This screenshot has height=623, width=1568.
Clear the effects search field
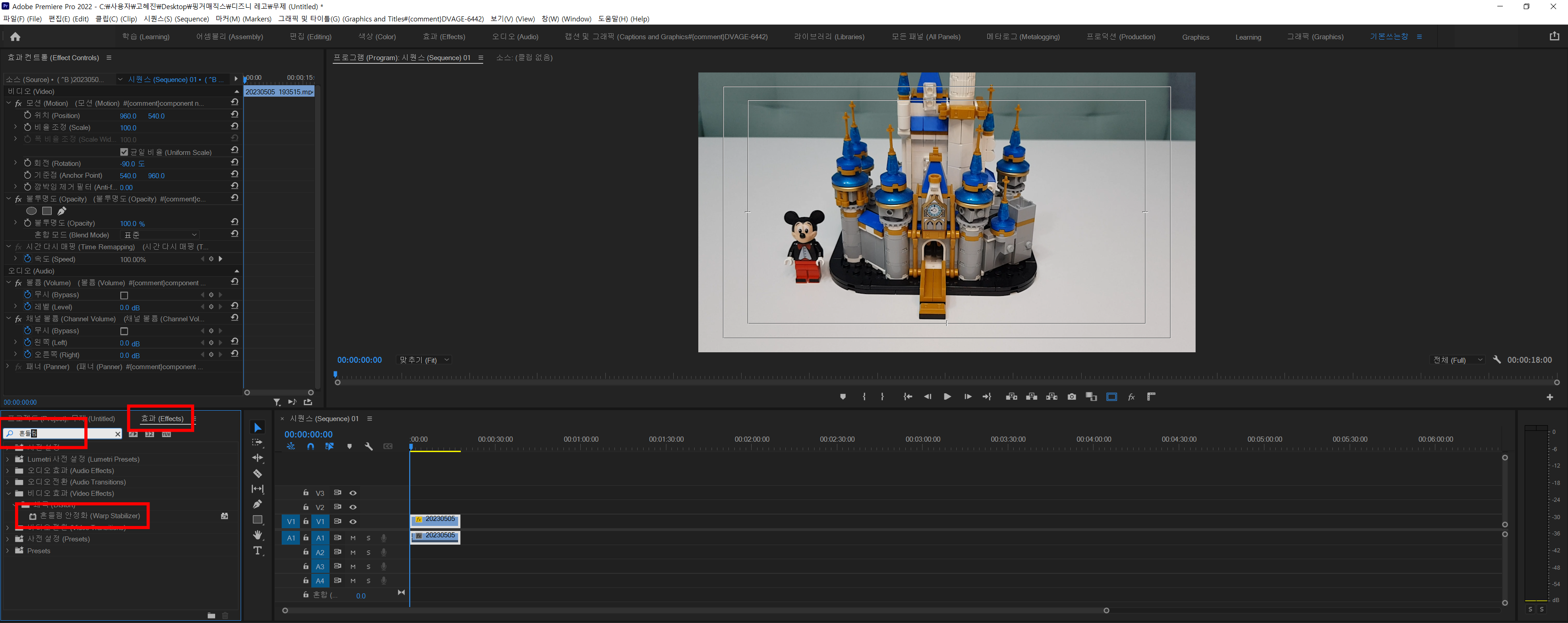tap(118, 434)
